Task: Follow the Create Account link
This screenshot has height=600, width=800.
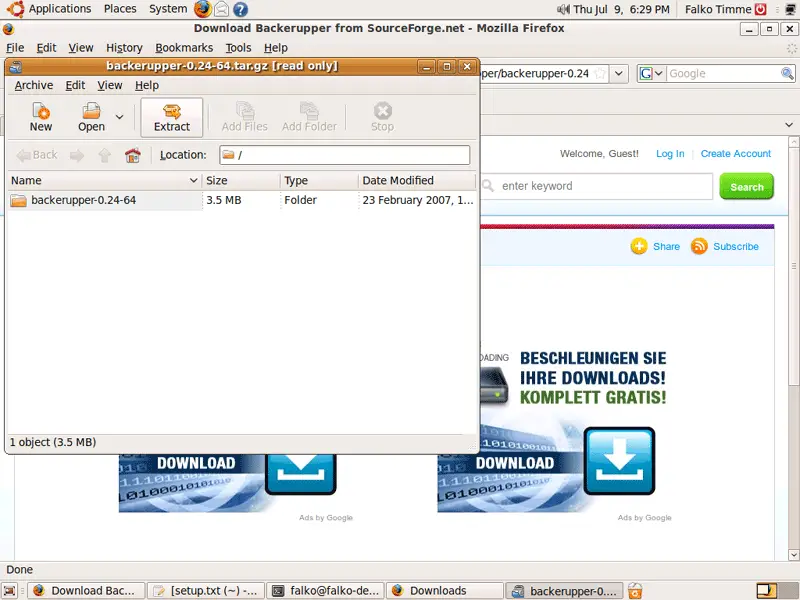Action: tap(736, 154)
